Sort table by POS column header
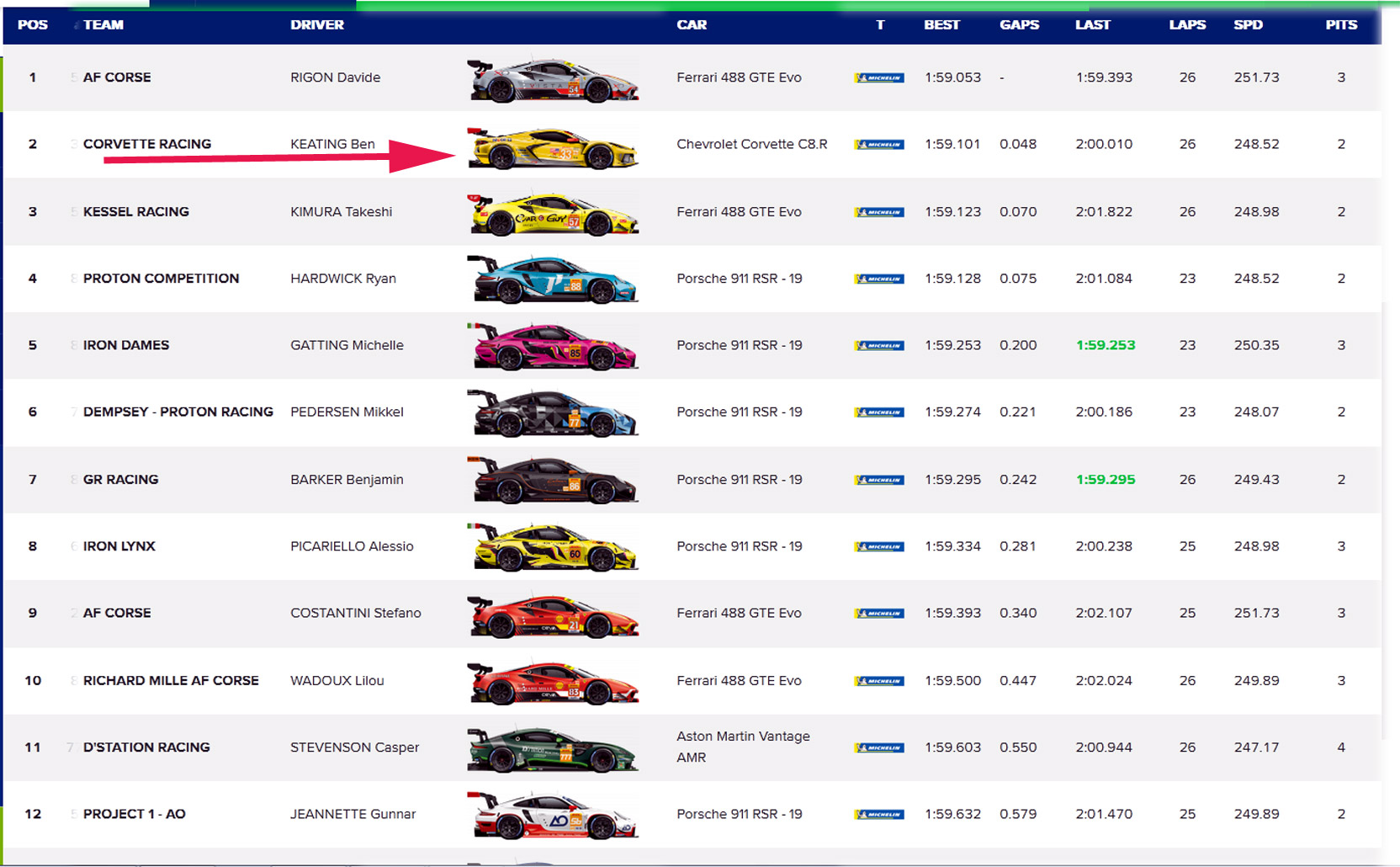Viewport: 1400px width, 867px height. pos(33,24)
